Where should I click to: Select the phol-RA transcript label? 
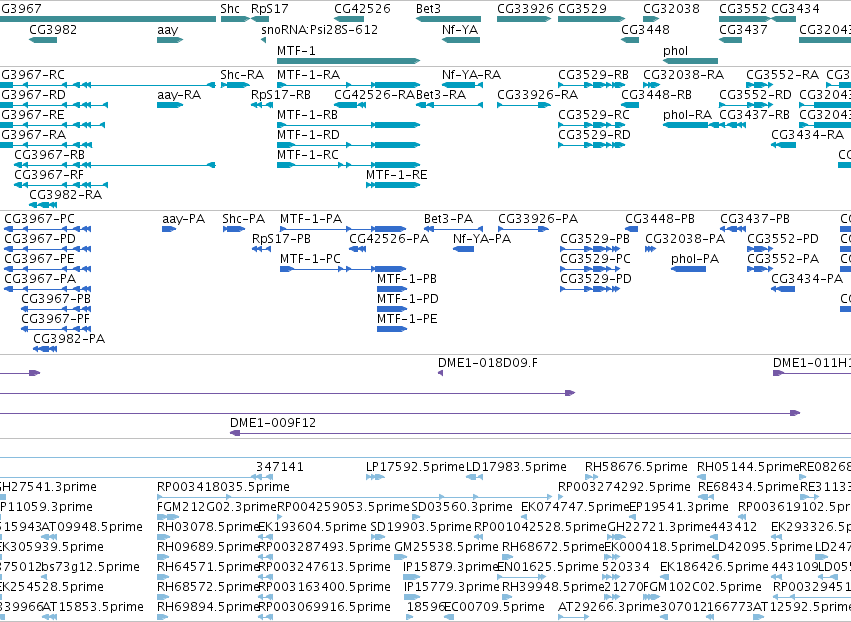pyautogui.click(x=688, y=115)
